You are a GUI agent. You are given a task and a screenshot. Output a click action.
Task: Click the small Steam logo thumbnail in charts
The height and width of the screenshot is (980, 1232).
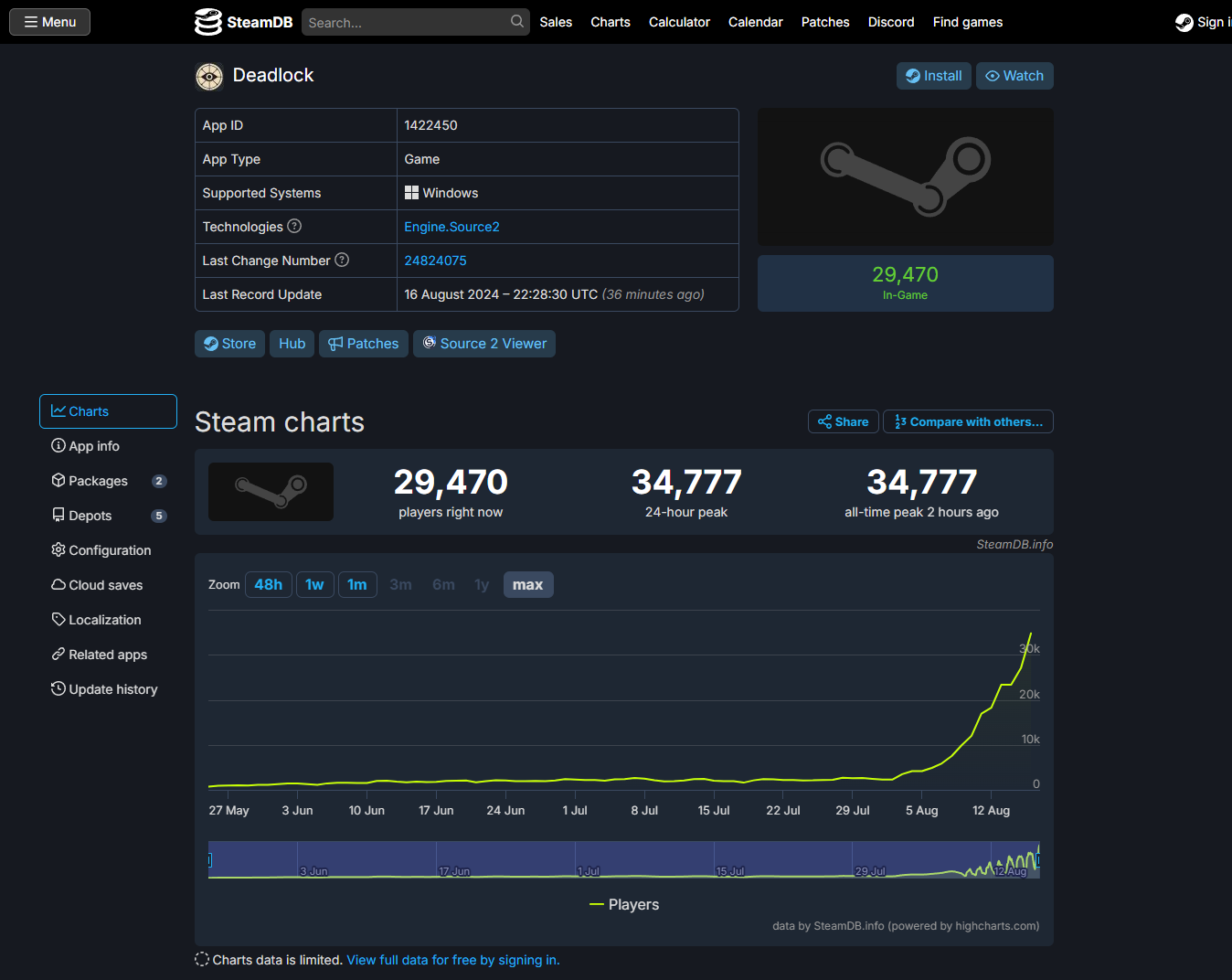(x=271, y=492)
